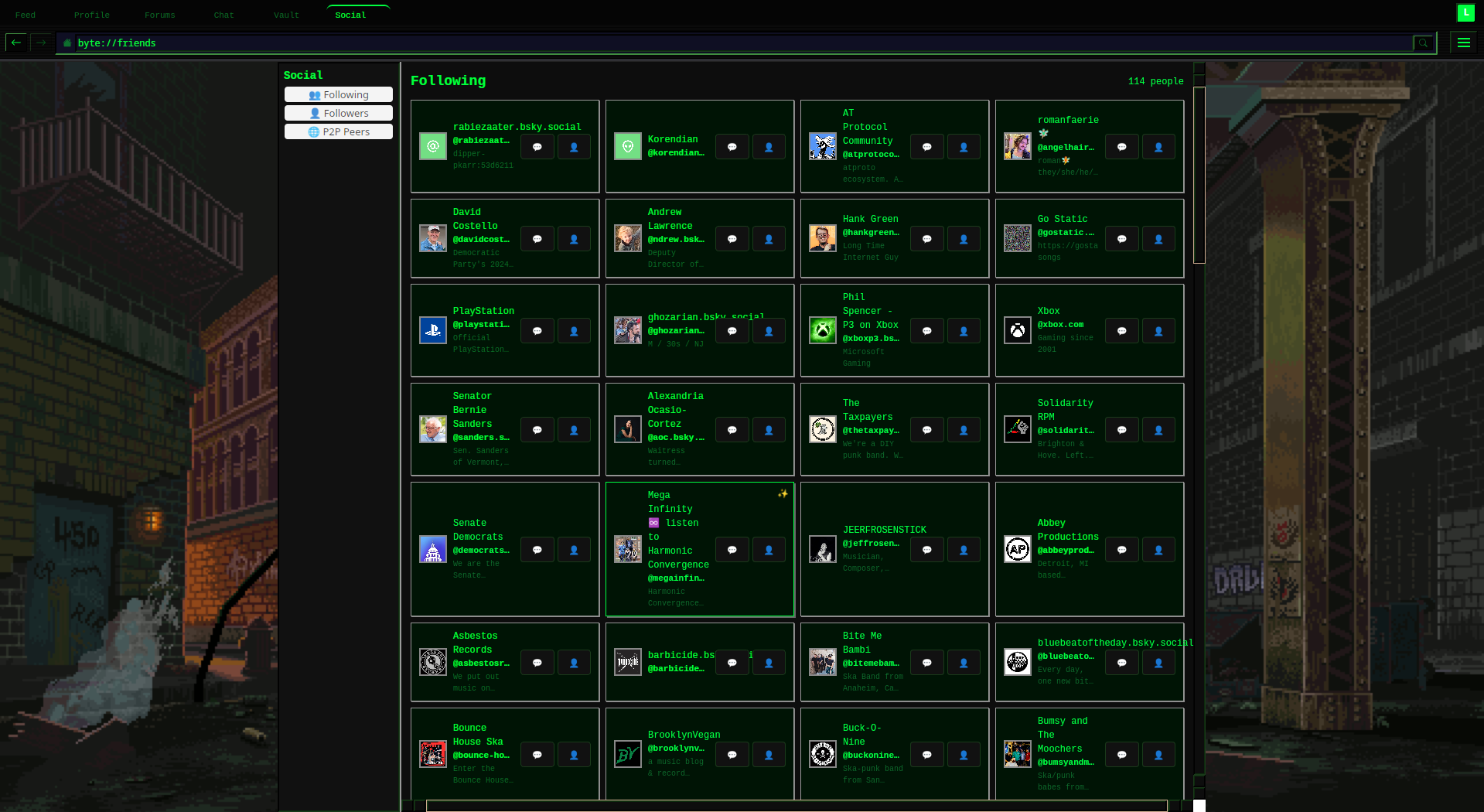Click the follow icon on the PlayStation card
This screenshot has height=812, width=1484.
coord(574,330)
